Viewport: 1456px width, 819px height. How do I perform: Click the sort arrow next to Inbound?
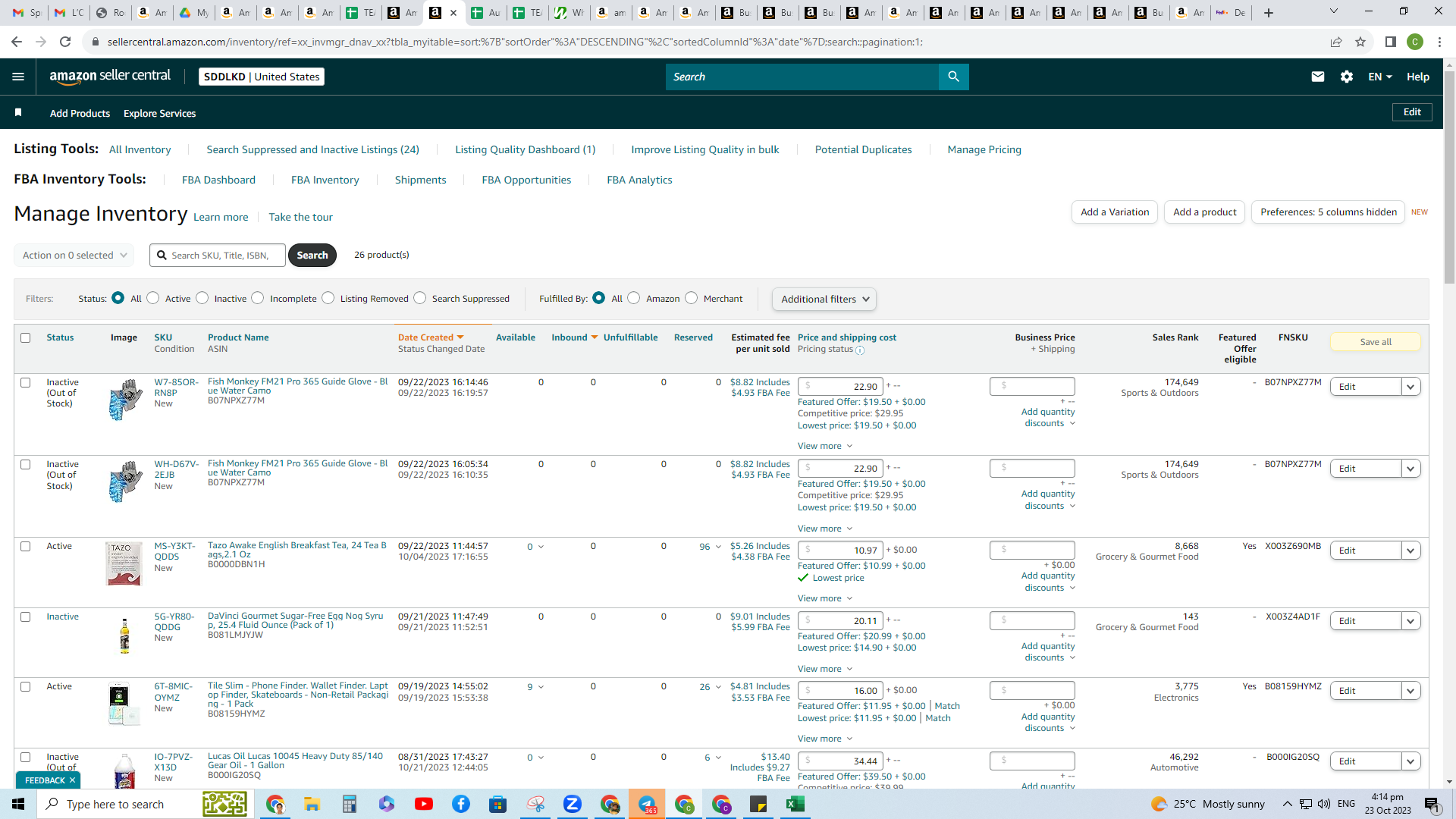(595, 337)
